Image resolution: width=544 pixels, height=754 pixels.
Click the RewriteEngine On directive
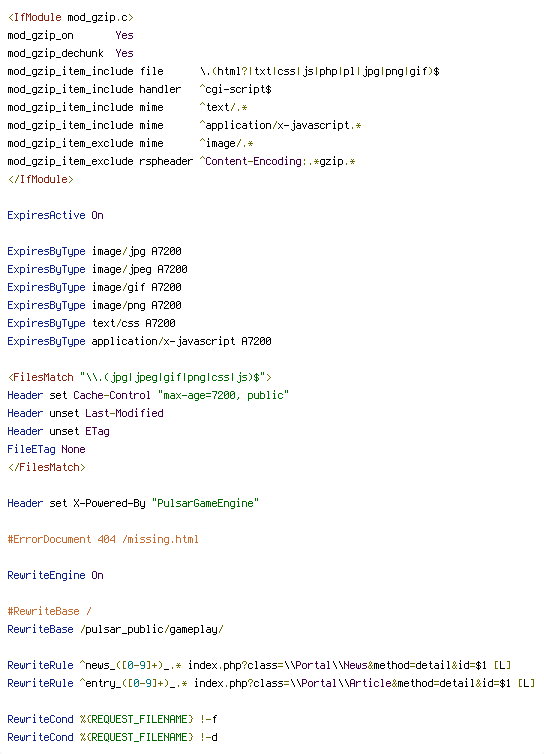[x=55, y=576]
